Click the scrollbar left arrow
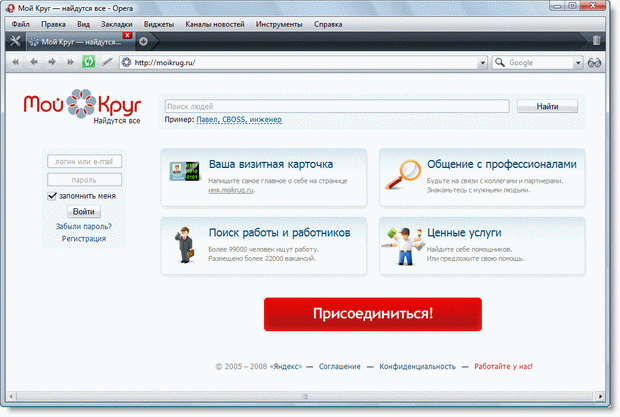 [x=11, y=396]
